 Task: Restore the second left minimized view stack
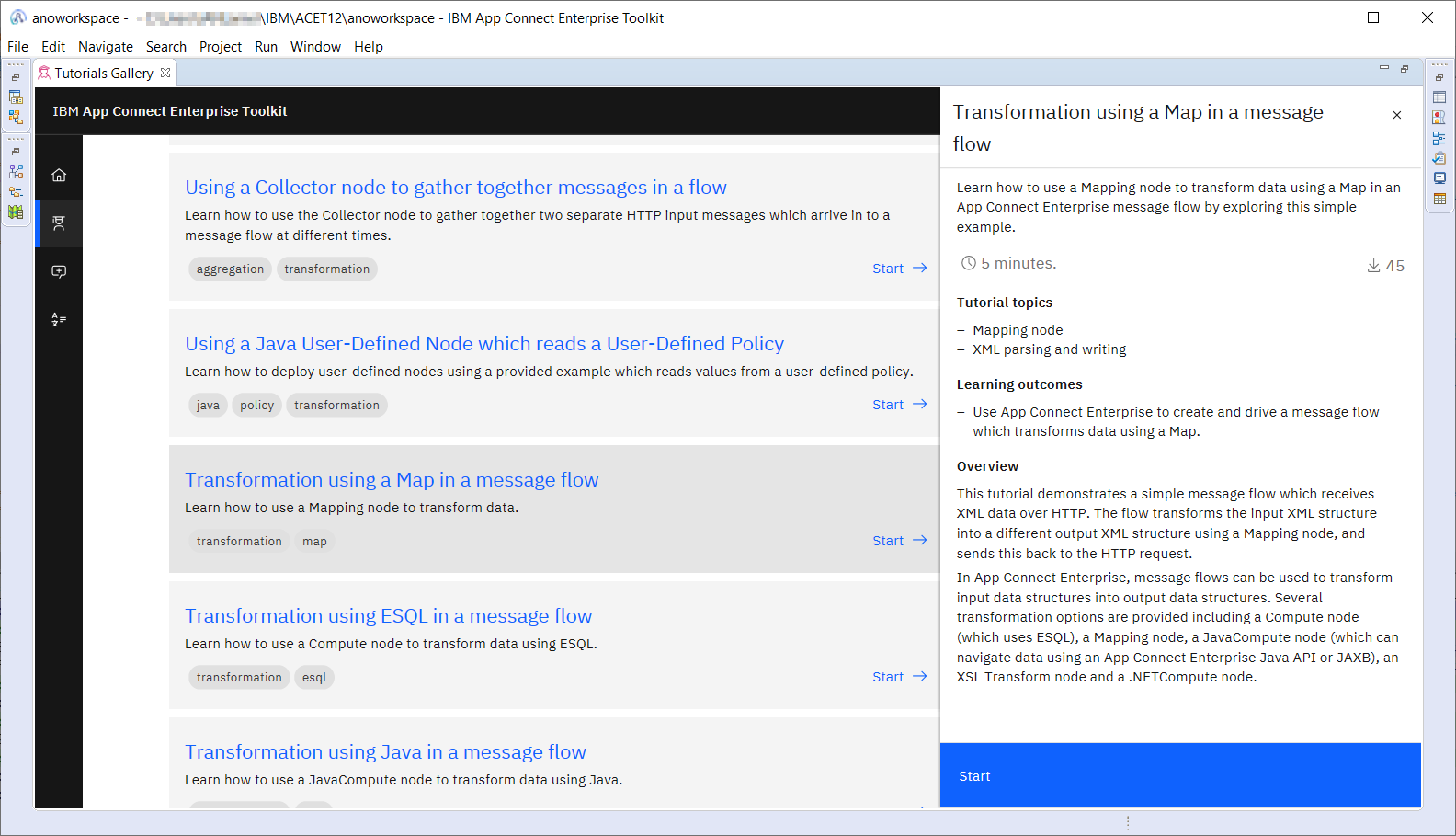[16, 152]
